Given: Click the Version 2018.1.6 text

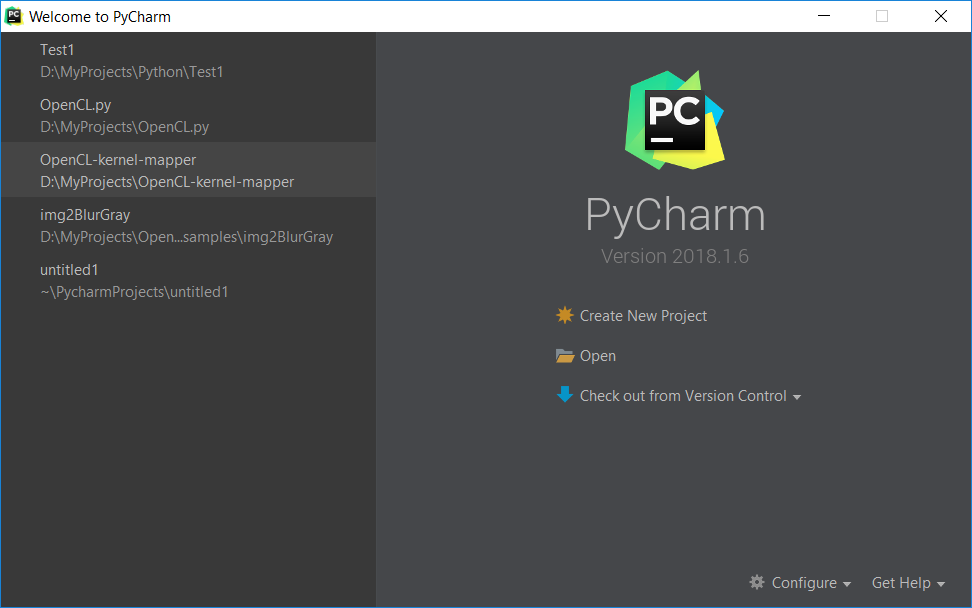Looking at the screenshot, I should pos(674,256).
